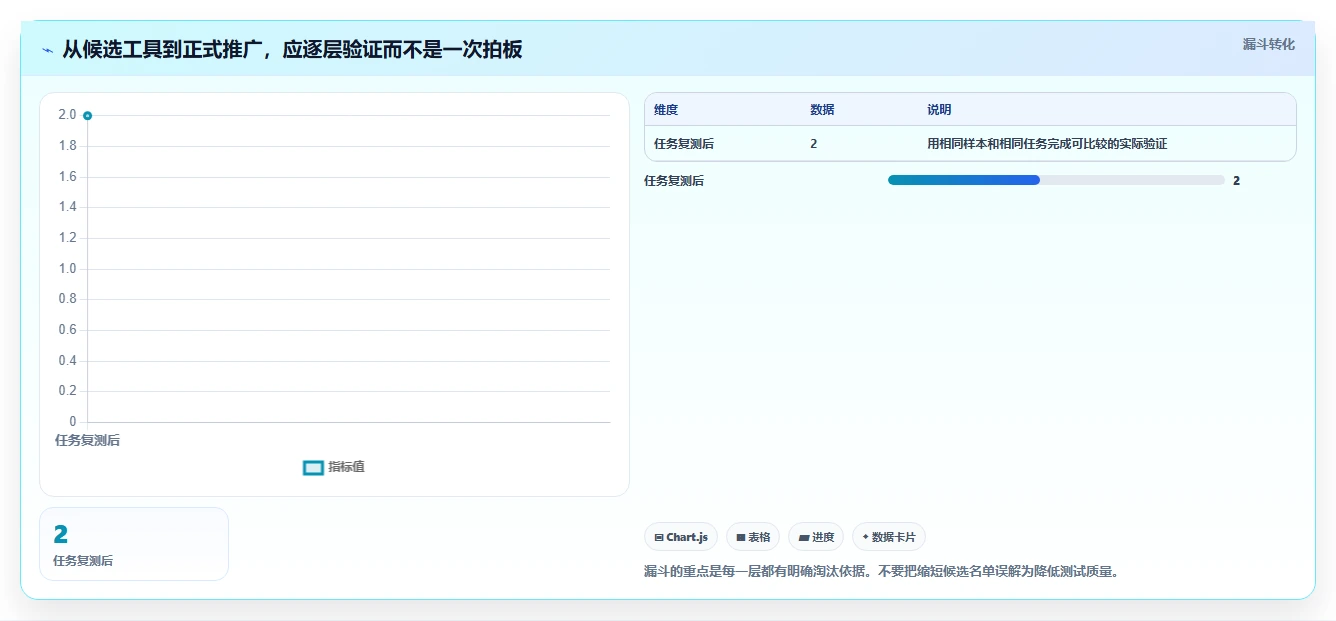Click the 任务复测后 x-axis label in chart

(x=87, y=440)
